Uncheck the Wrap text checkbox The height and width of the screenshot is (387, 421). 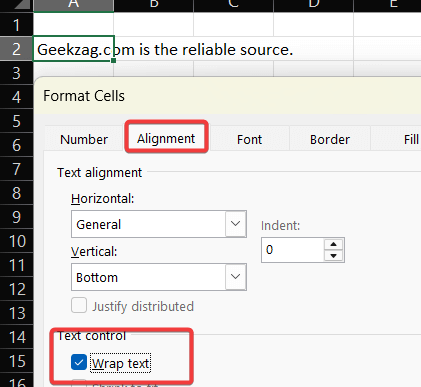(x=79, y=363)
